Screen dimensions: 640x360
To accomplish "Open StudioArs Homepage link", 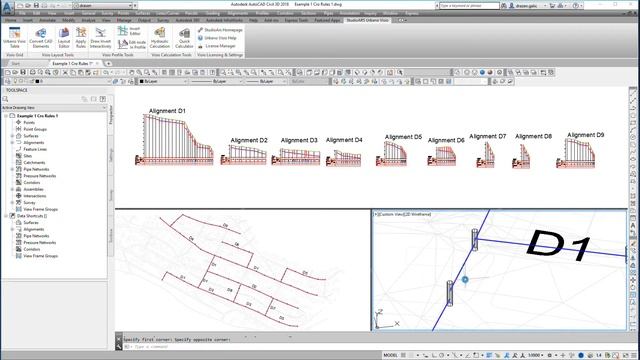I will click(220, 30).
